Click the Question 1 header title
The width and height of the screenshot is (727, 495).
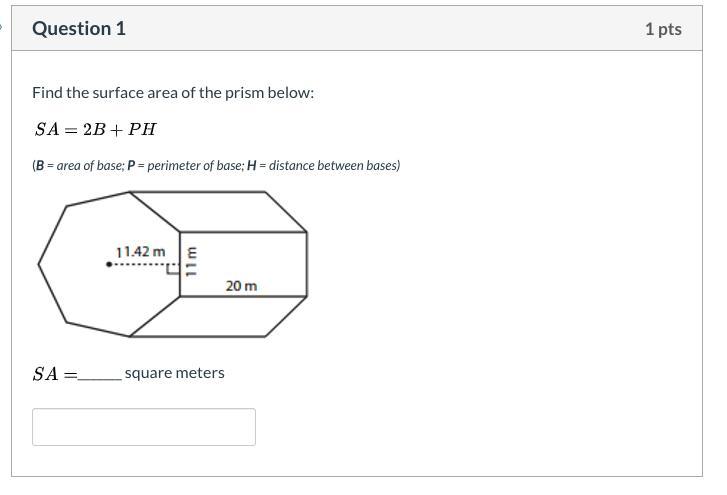tap(79, 29)
